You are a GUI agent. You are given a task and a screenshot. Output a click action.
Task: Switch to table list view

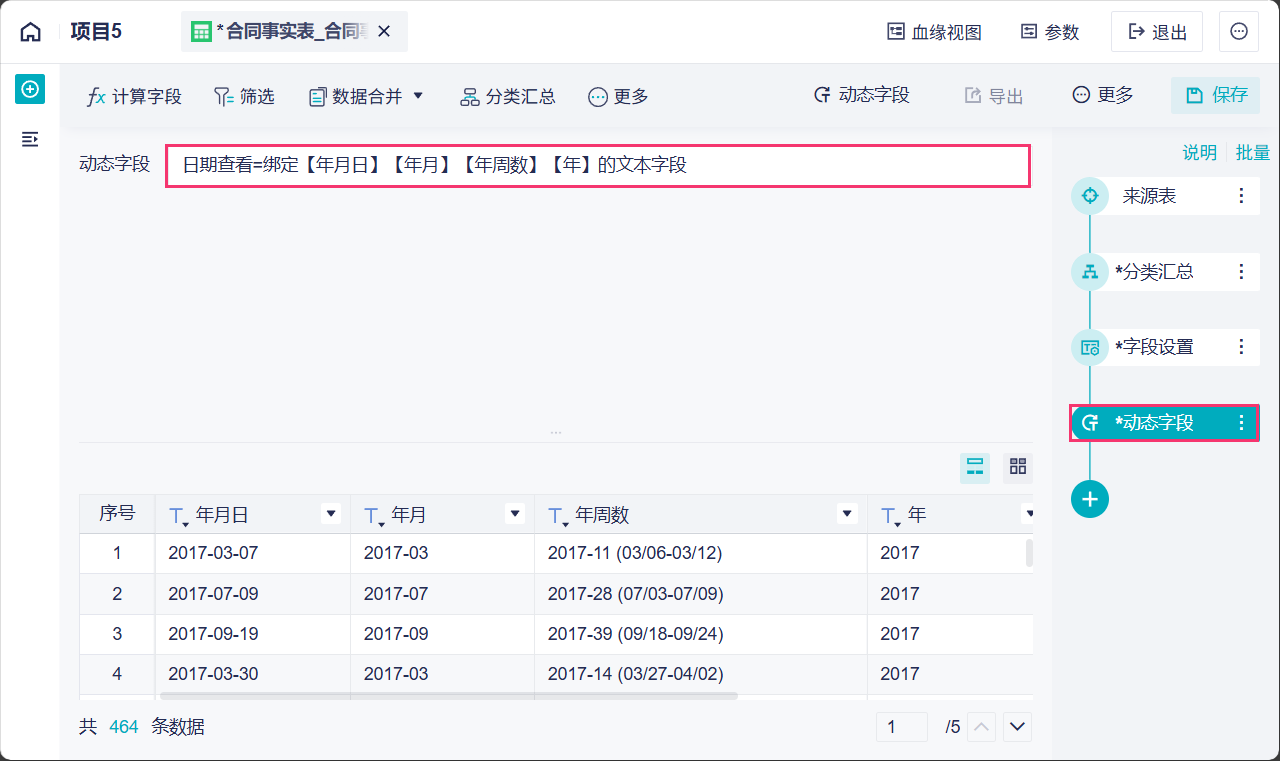tap(975, 467)
